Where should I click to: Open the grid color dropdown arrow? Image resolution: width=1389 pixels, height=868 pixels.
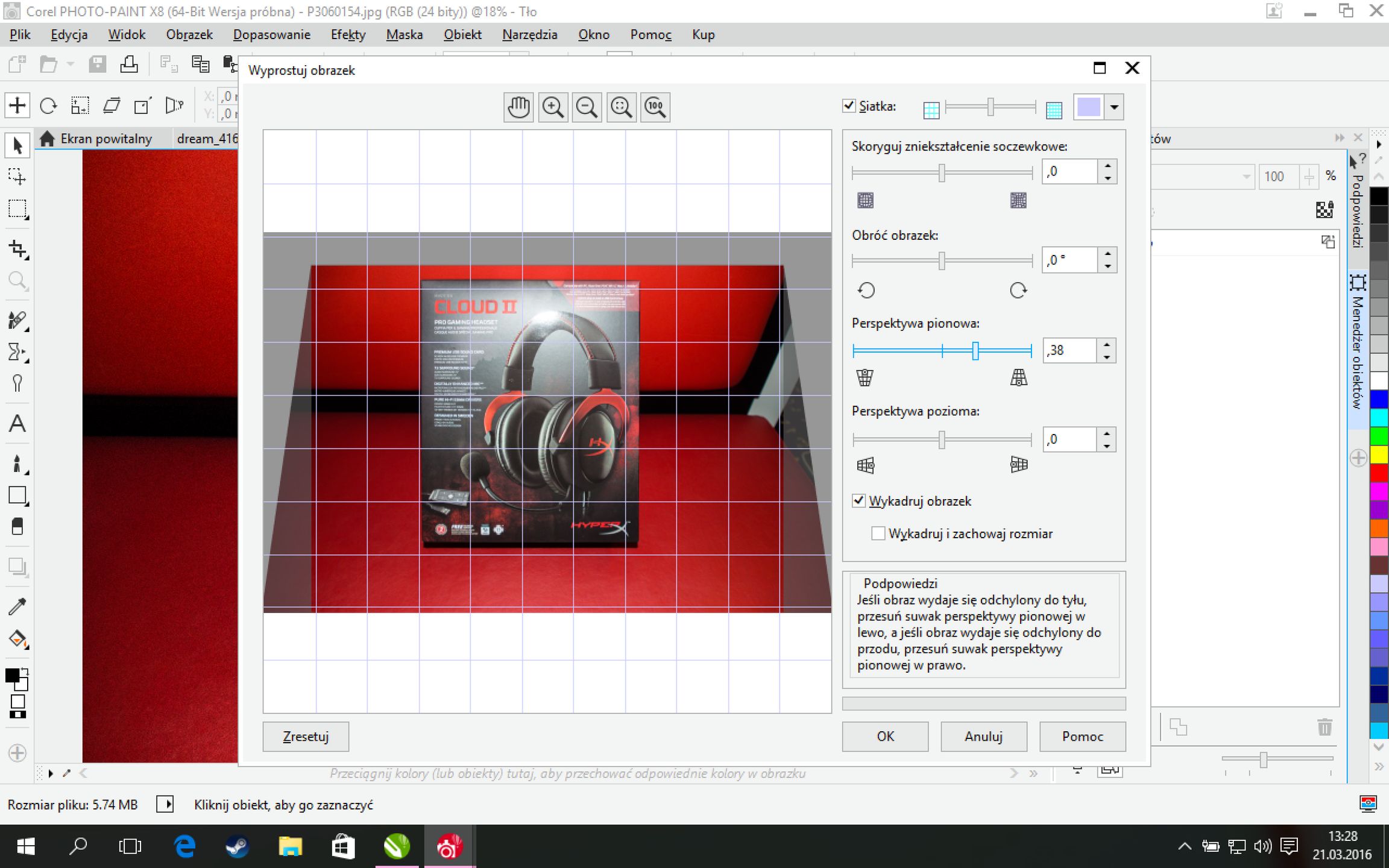coord(1114,107)
